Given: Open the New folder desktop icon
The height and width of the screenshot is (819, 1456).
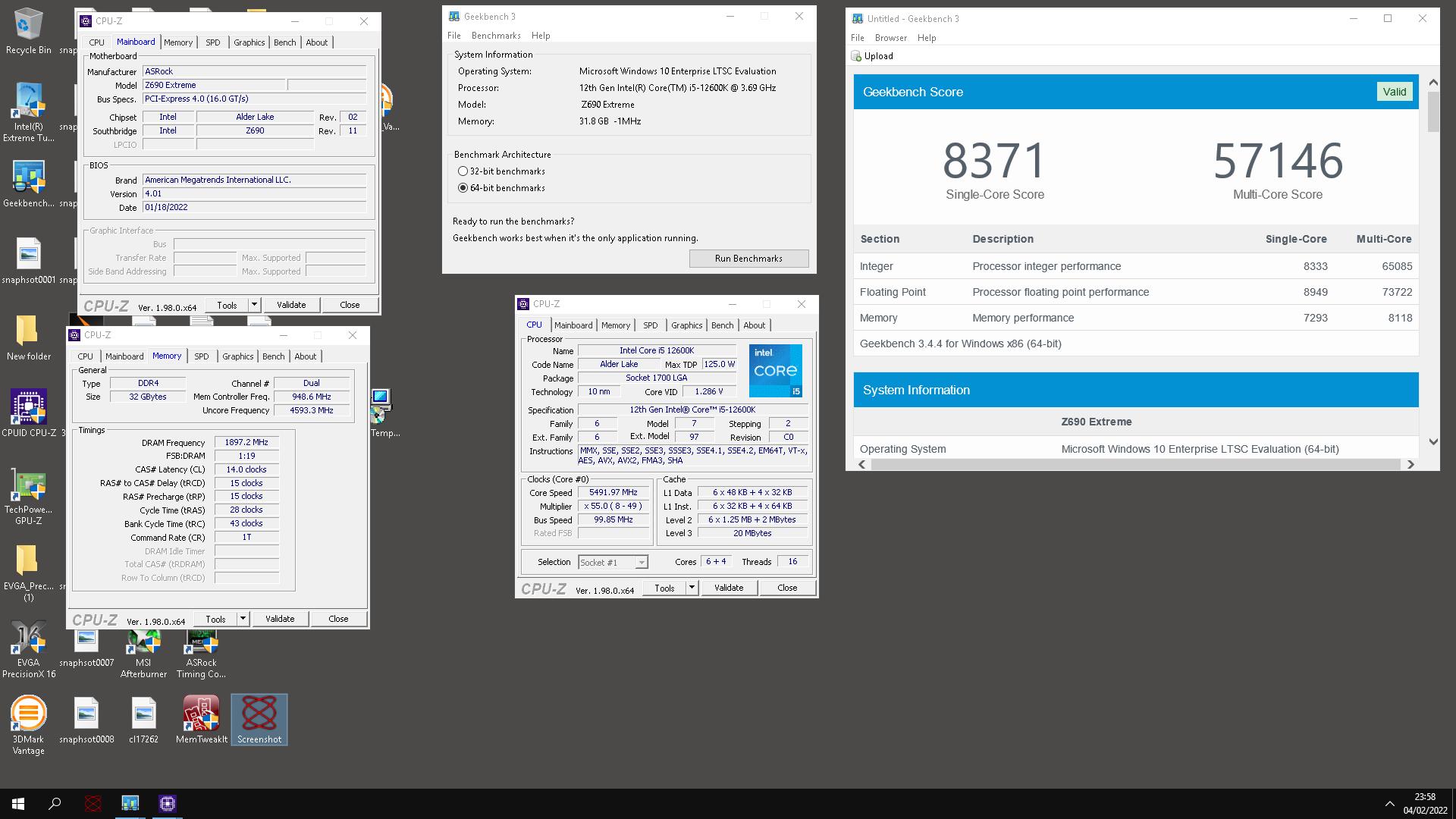Looking at the screenshot, I should coord(28,336).
